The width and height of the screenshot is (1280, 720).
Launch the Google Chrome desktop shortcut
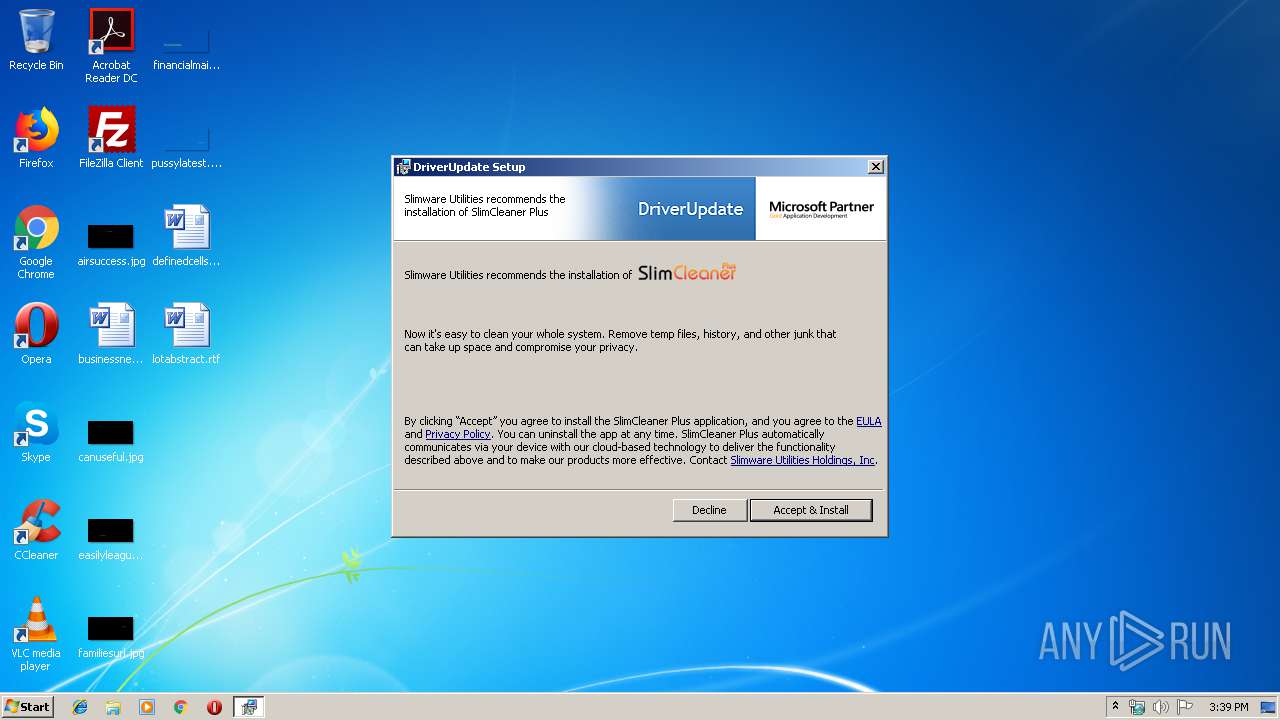(36, 242)
